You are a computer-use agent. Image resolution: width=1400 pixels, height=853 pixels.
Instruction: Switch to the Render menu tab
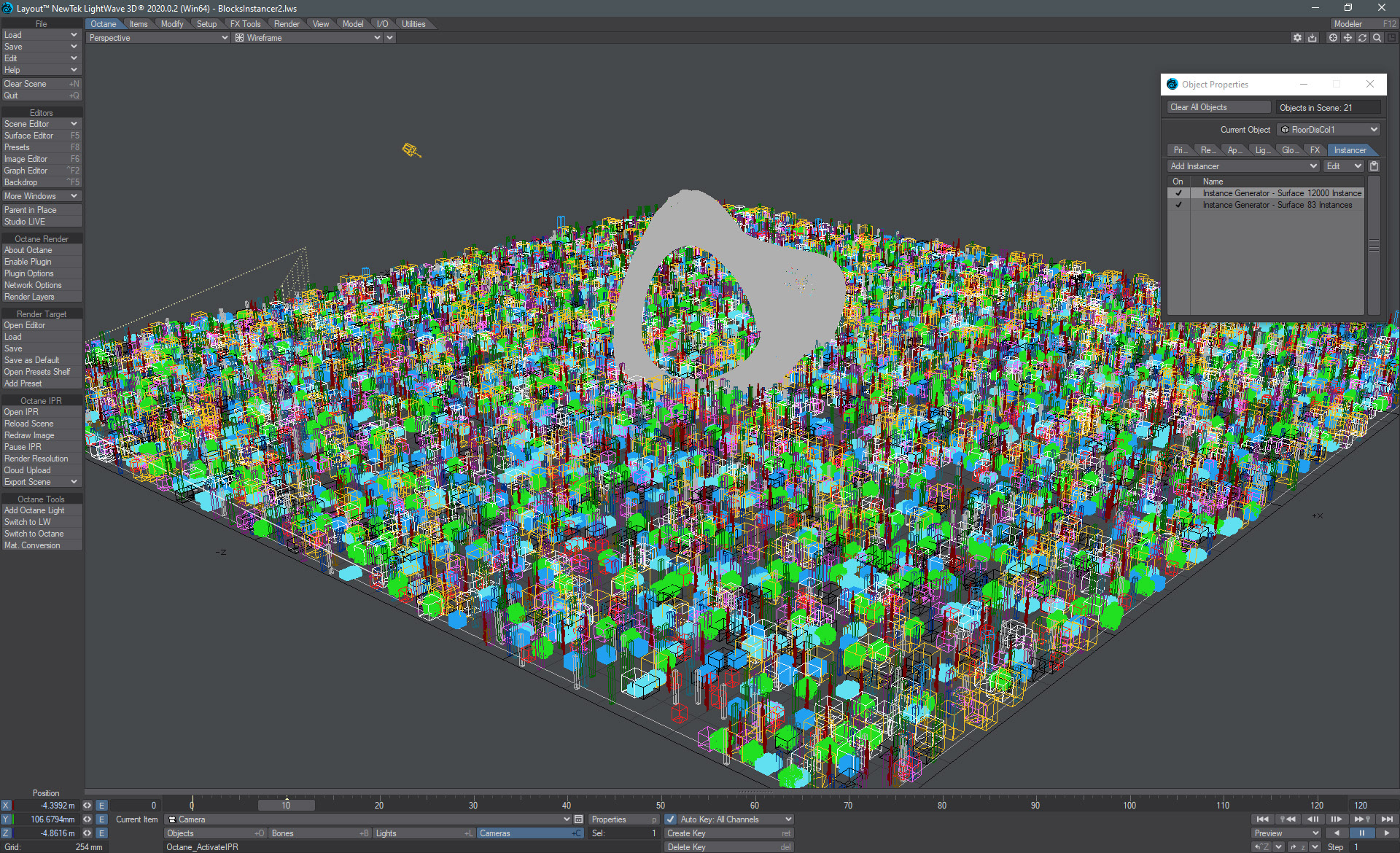click(x=287, y=24)
